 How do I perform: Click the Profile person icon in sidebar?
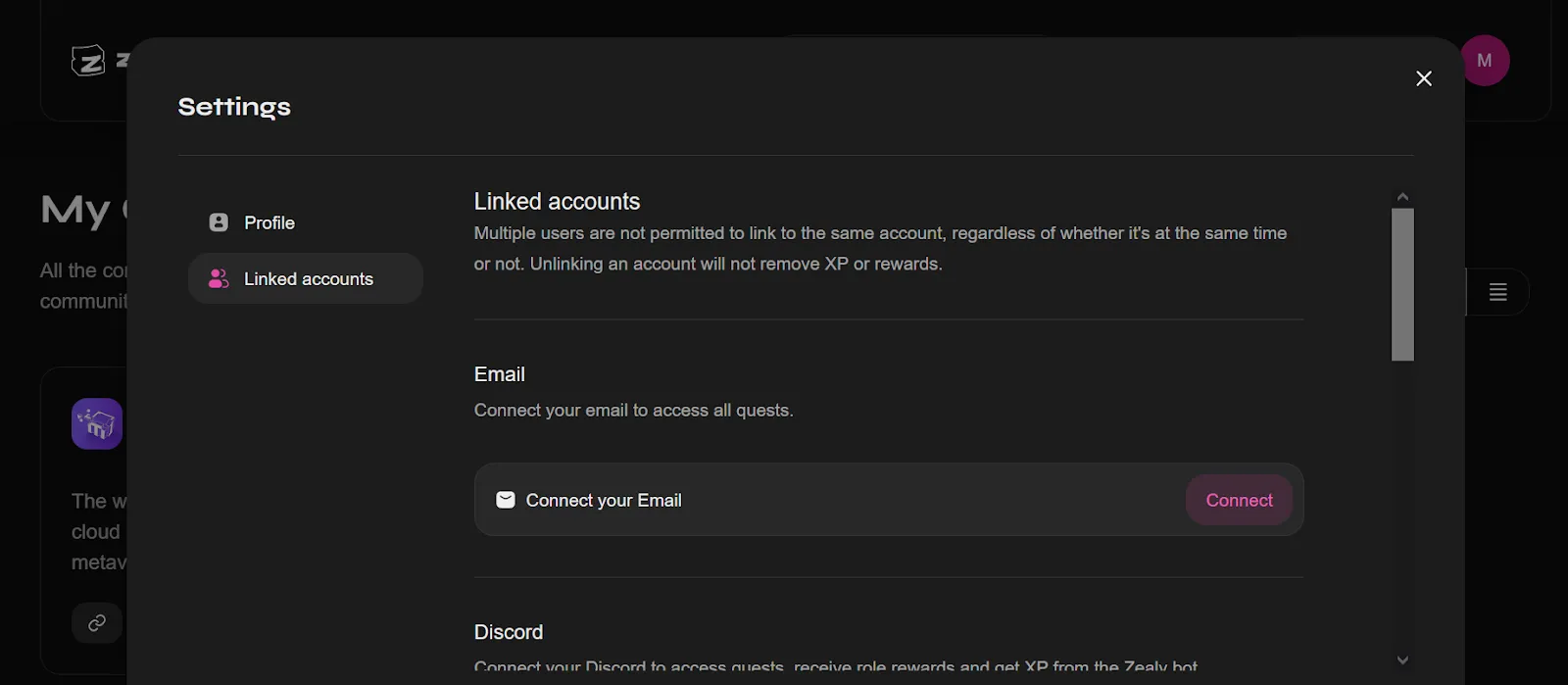219,222
